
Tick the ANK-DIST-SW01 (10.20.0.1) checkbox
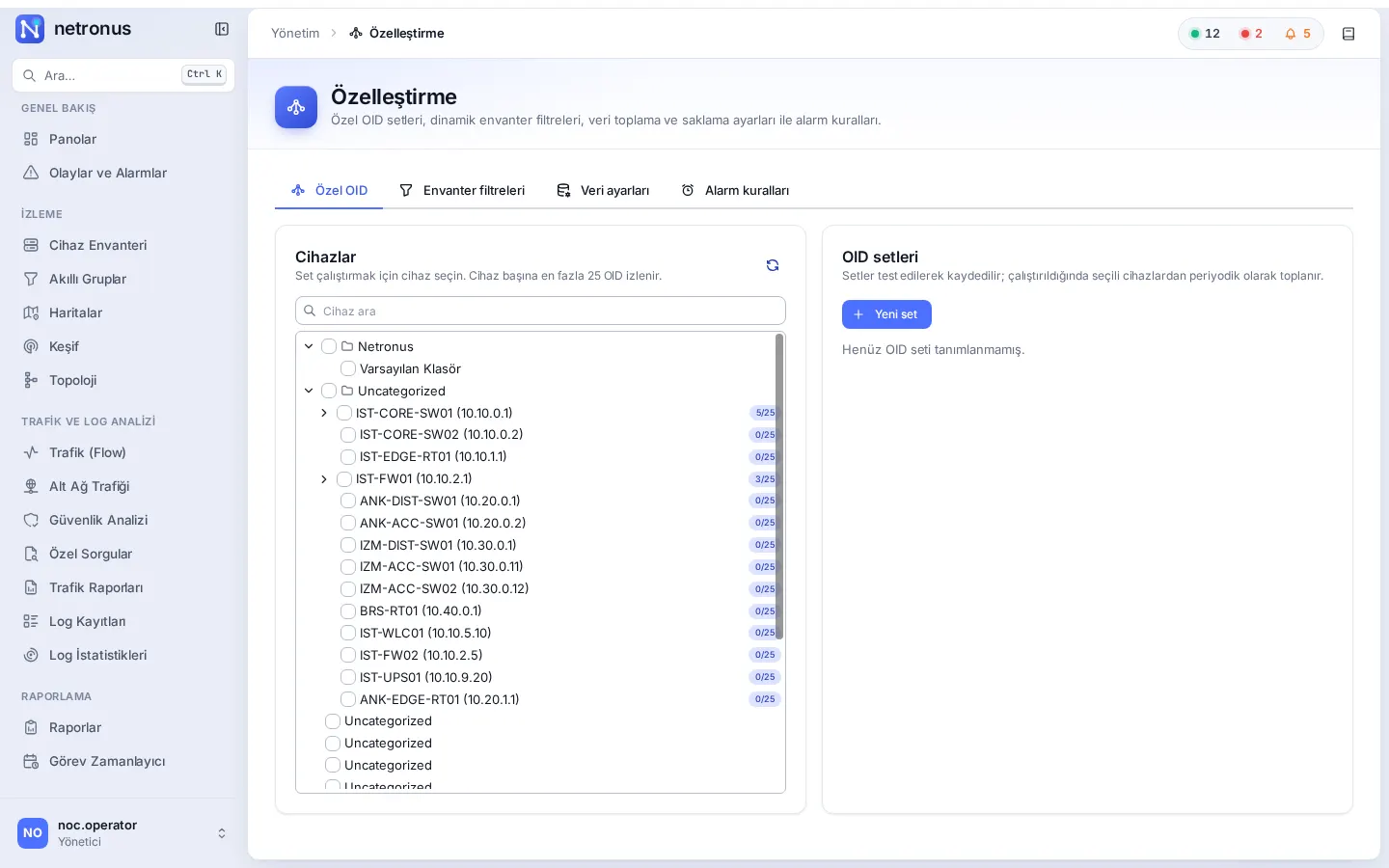[x=348, y=501]
